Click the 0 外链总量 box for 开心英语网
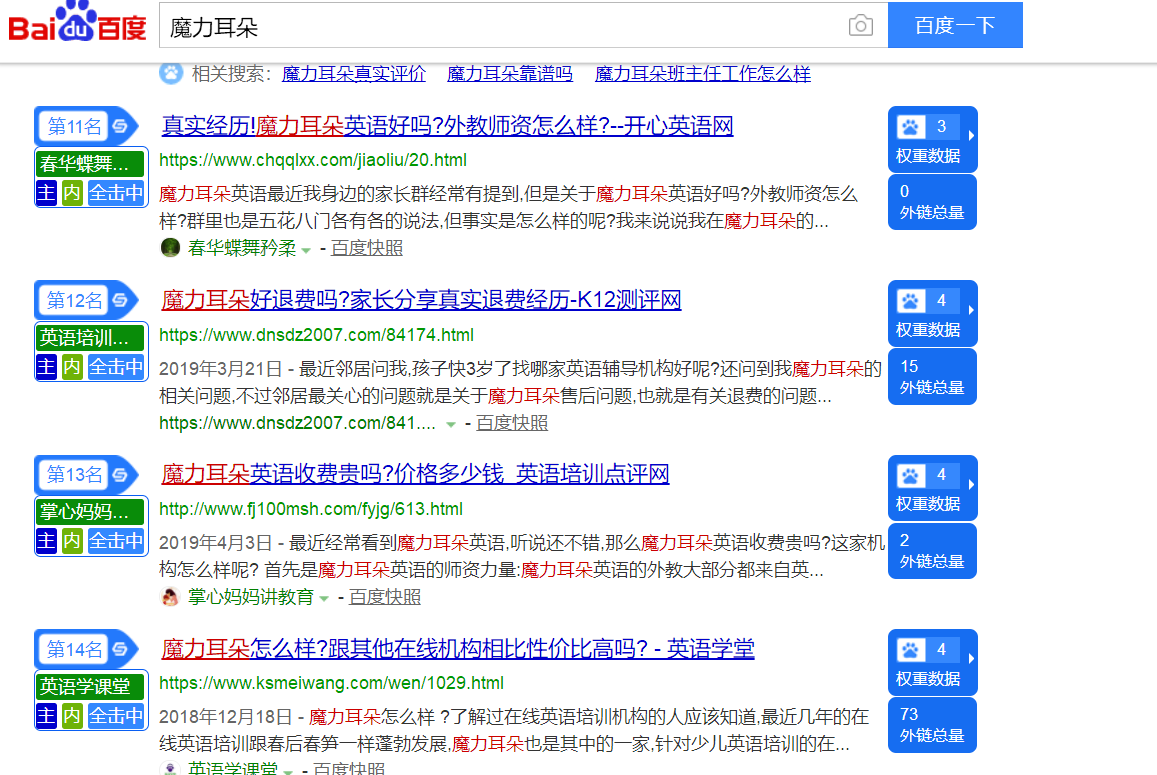 933,202
